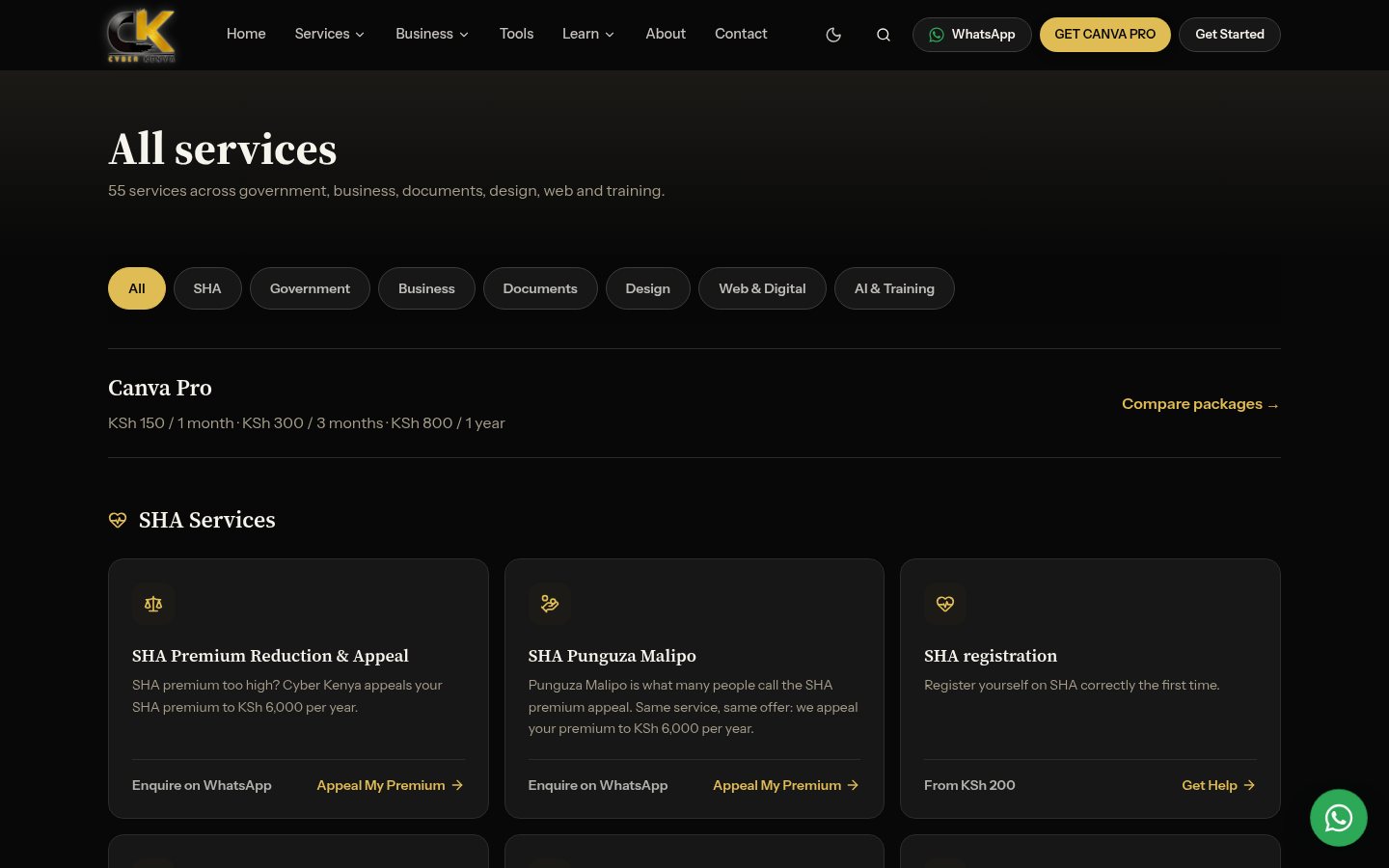Click Get Help on the SHA registration card

[x=1219, y=785]
